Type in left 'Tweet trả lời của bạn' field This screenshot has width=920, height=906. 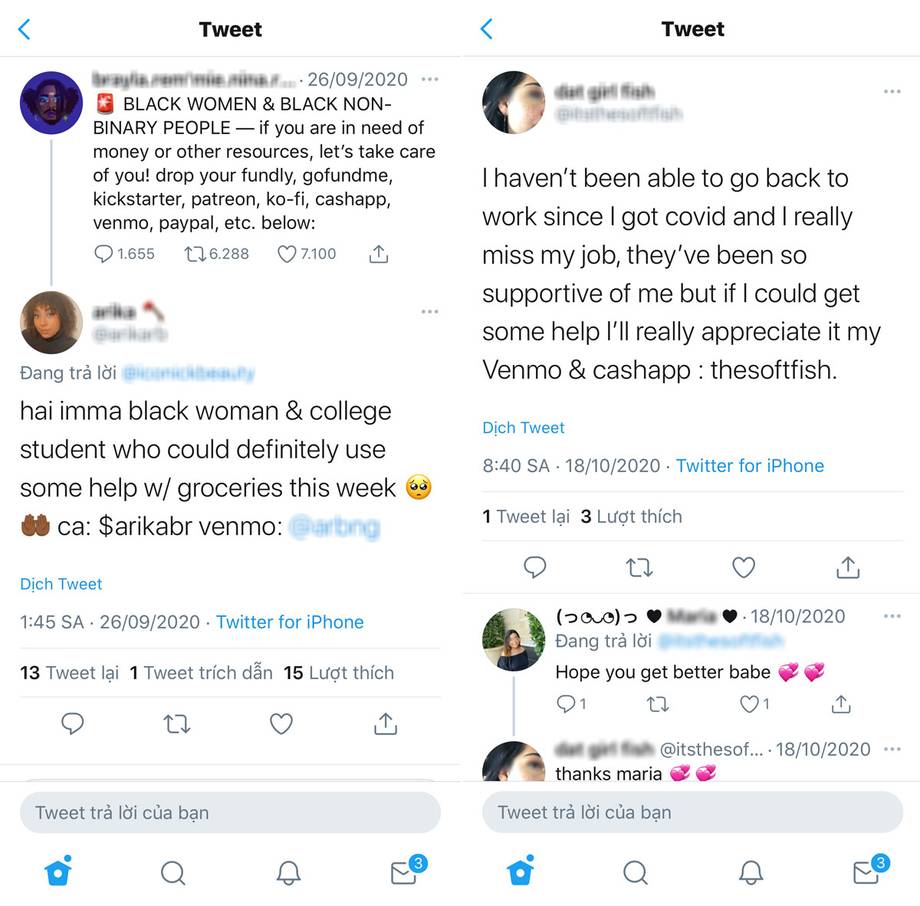pos(230,812)
